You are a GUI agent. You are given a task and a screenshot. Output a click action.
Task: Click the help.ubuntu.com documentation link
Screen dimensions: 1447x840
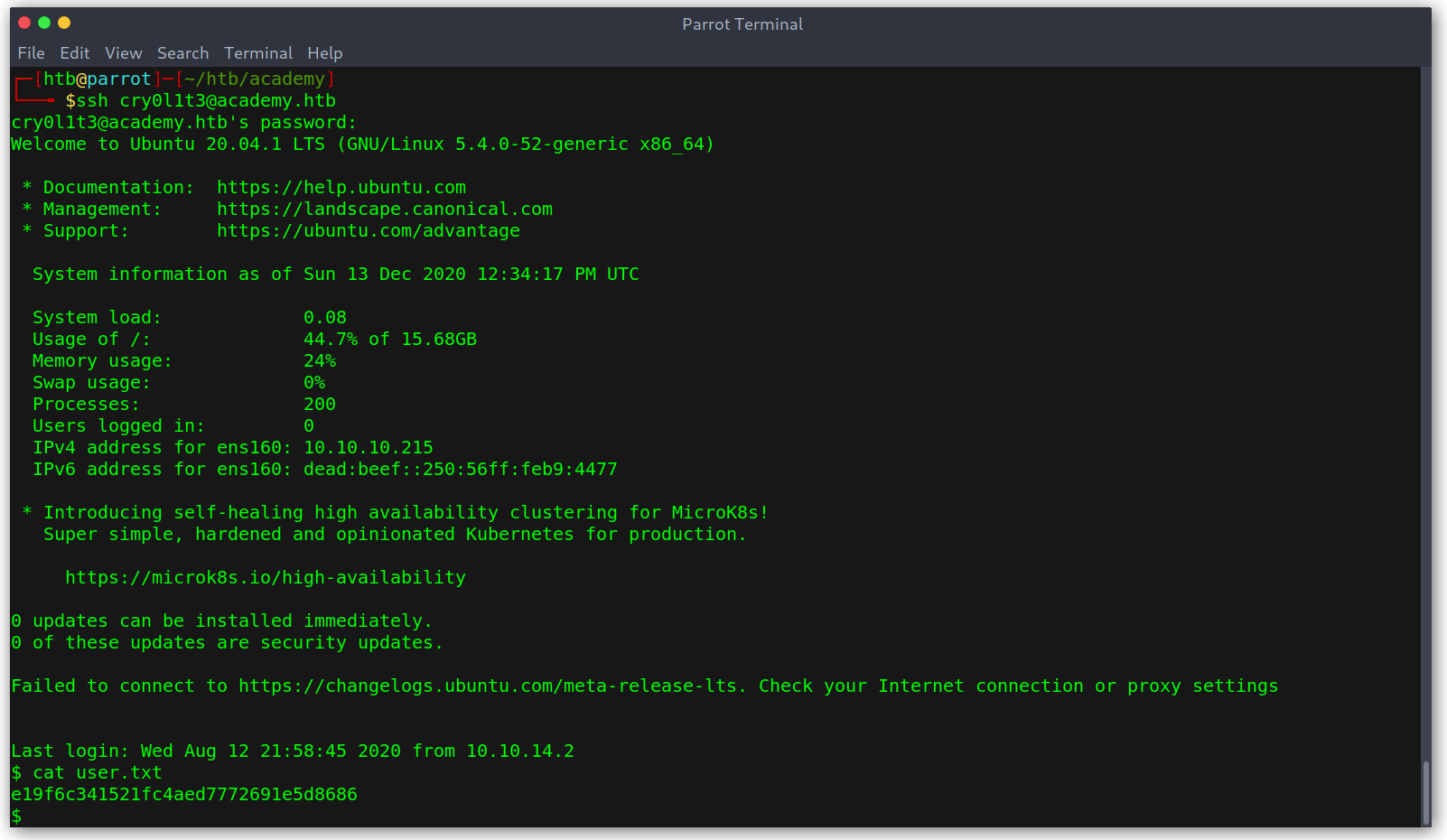coord(341,188)
